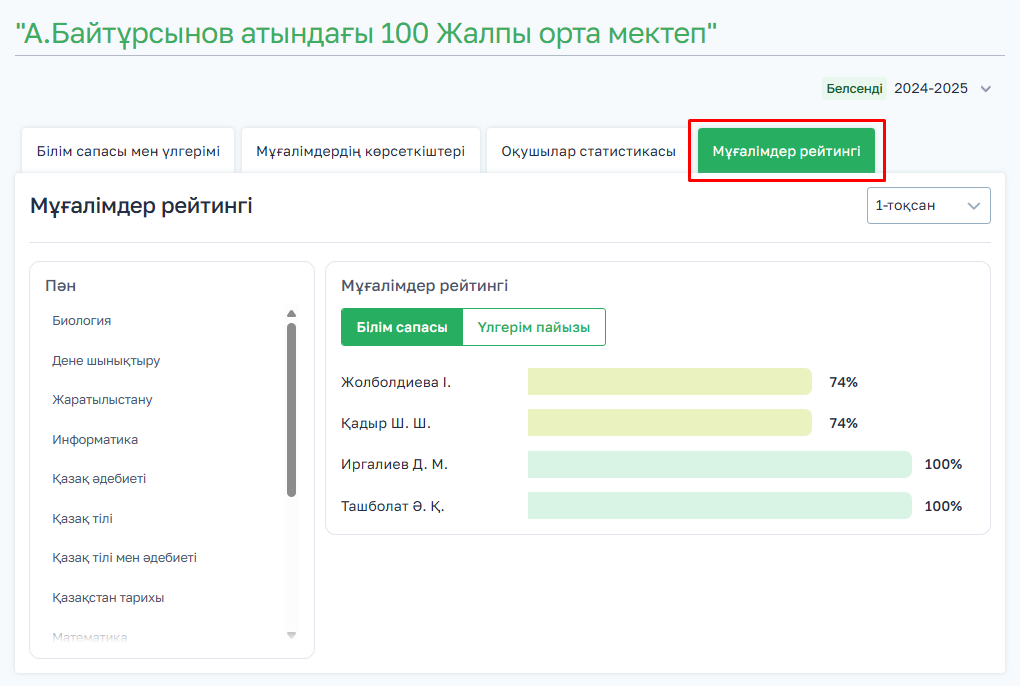The image size is (1020, 686).
Task: Go to Оқушылар статистикасы tab
Action: 588,151
